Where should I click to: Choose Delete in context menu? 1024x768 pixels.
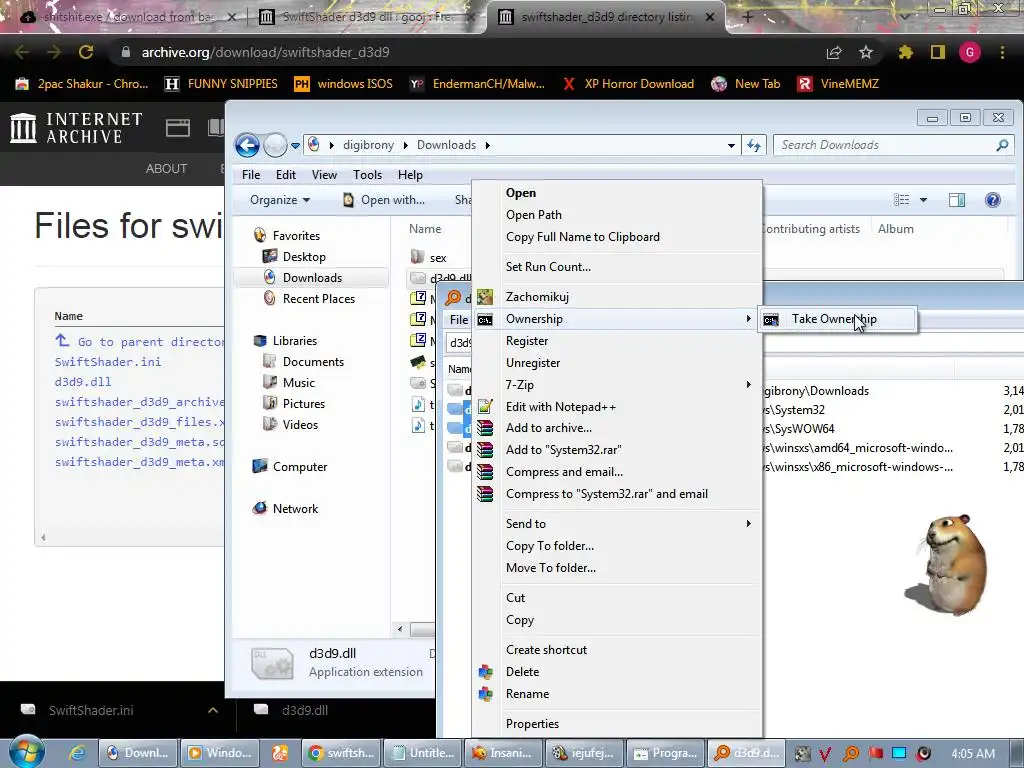[522, 672]
